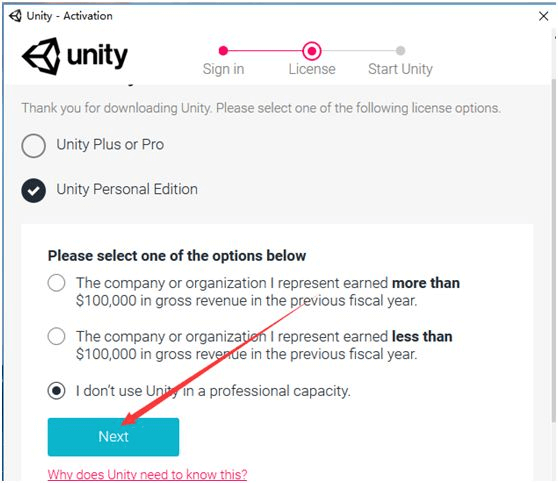Click the Please select one of the options below heading
Viewport: 558px width, 483px height.
(x=177, y=256)
